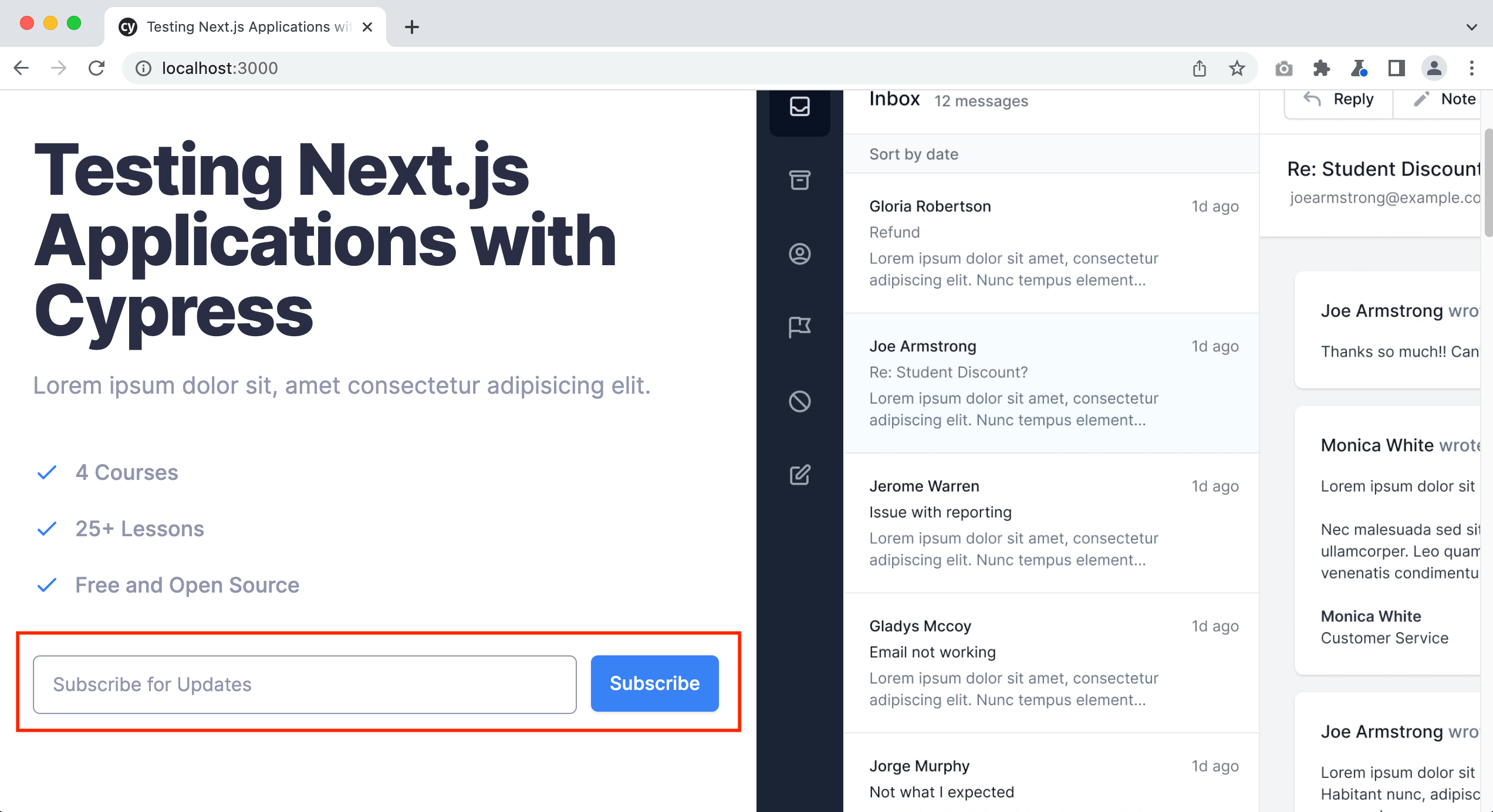The height and width of the screenshot is (812, 1493).
Task: Click the "Subscribe for Updates" input field
Action: pos(305,684)
